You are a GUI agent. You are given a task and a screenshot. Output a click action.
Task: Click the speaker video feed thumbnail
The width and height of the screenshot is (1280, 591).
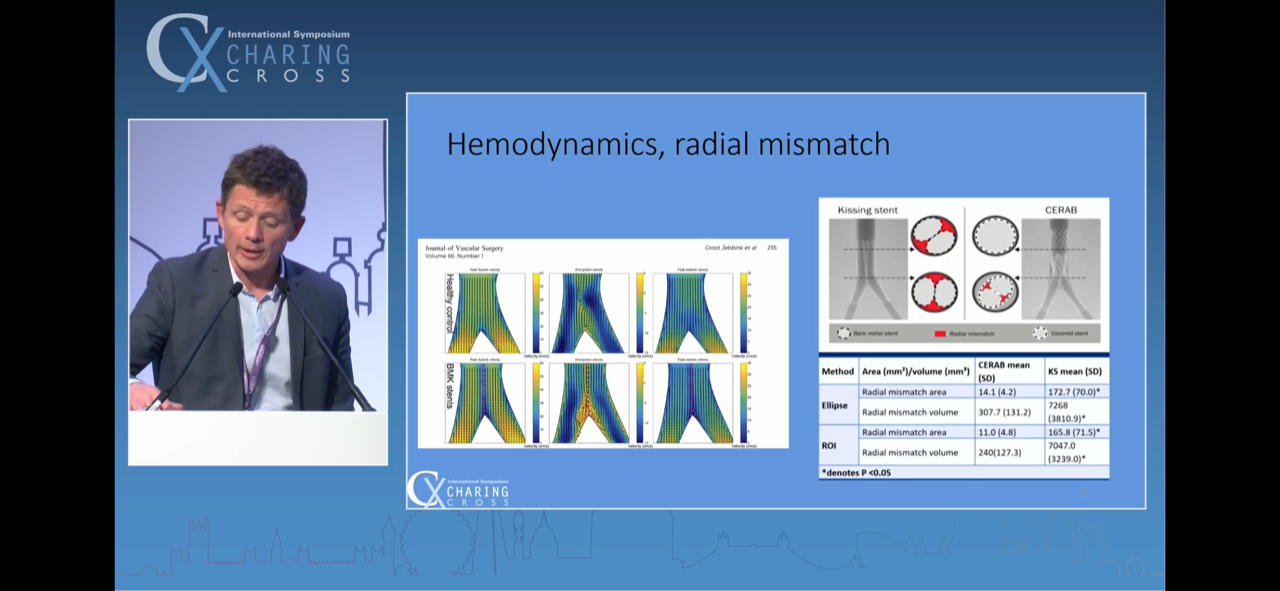(x=258, y=292)
